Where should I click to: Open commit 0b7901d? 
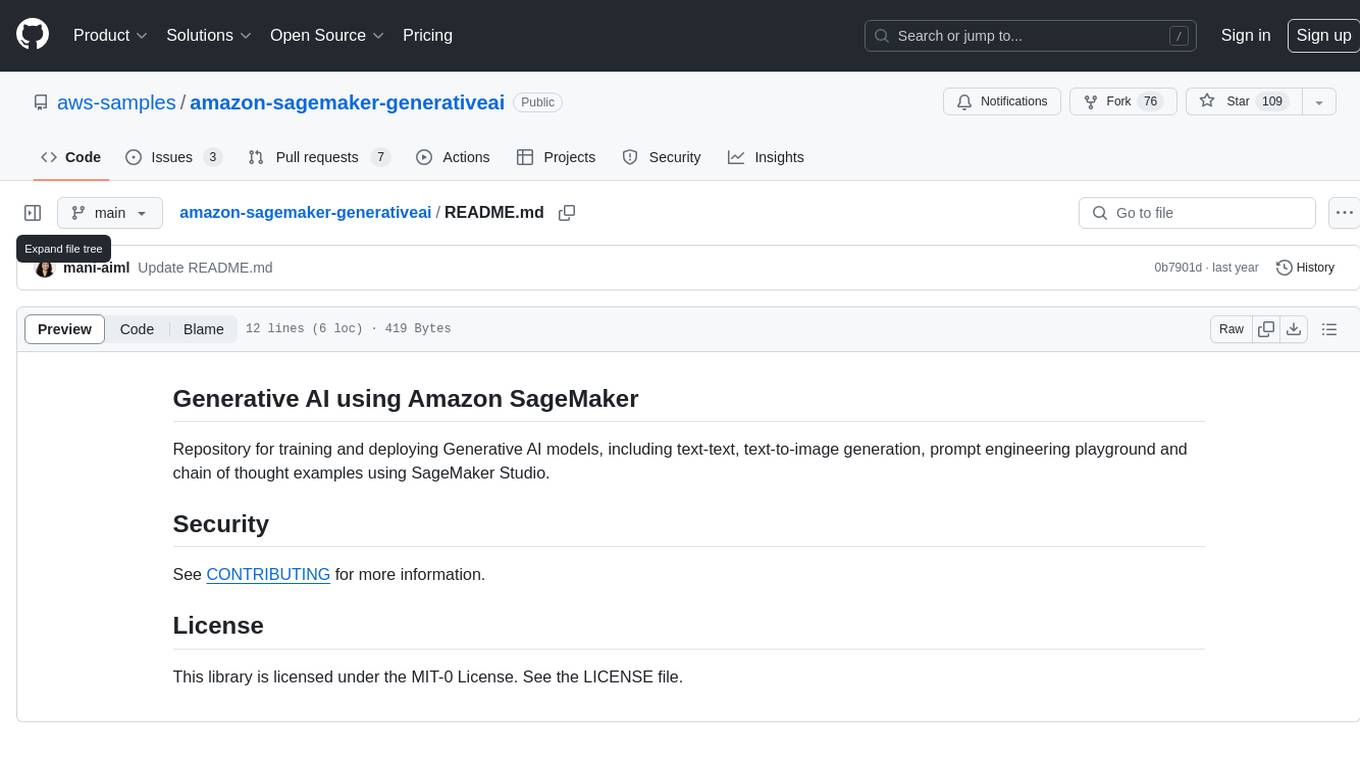1178,268
